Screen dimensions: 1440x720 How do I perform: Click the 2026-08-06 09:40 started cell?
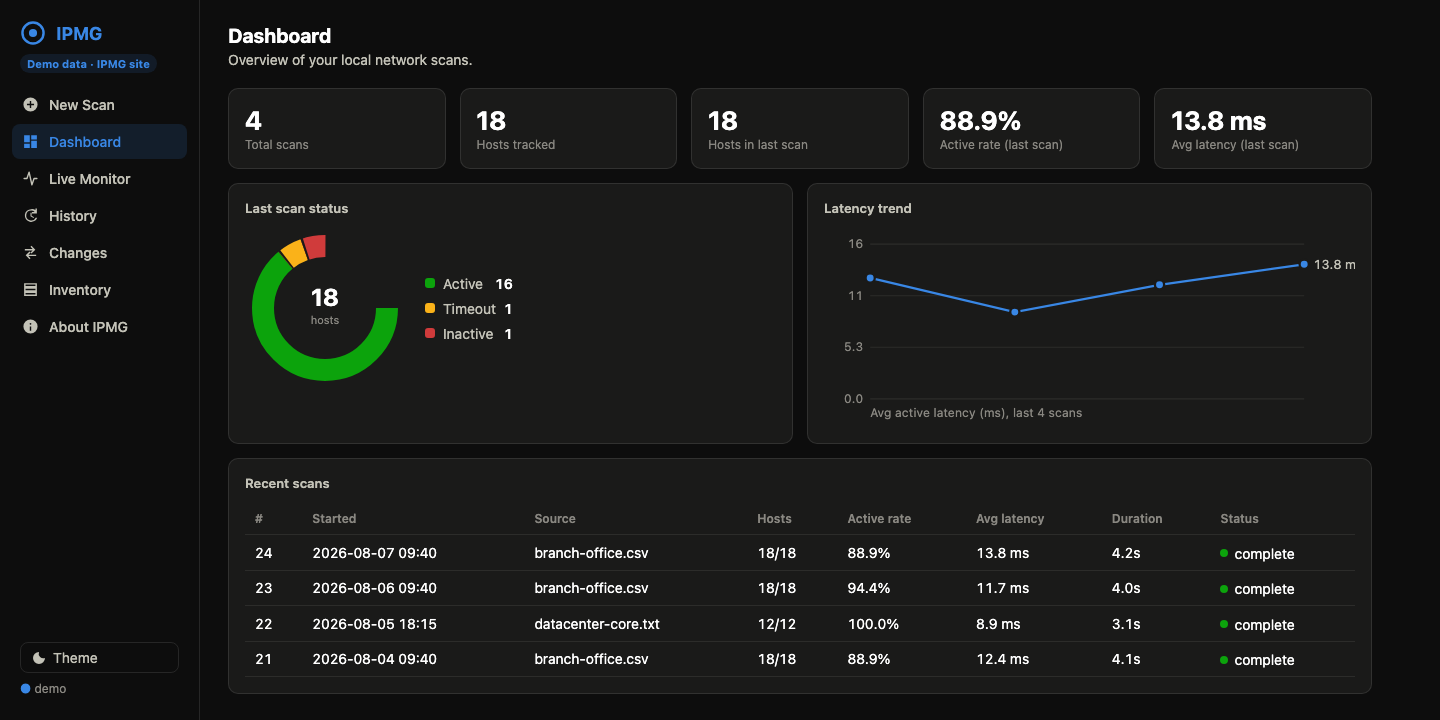(x=374, y=588)
